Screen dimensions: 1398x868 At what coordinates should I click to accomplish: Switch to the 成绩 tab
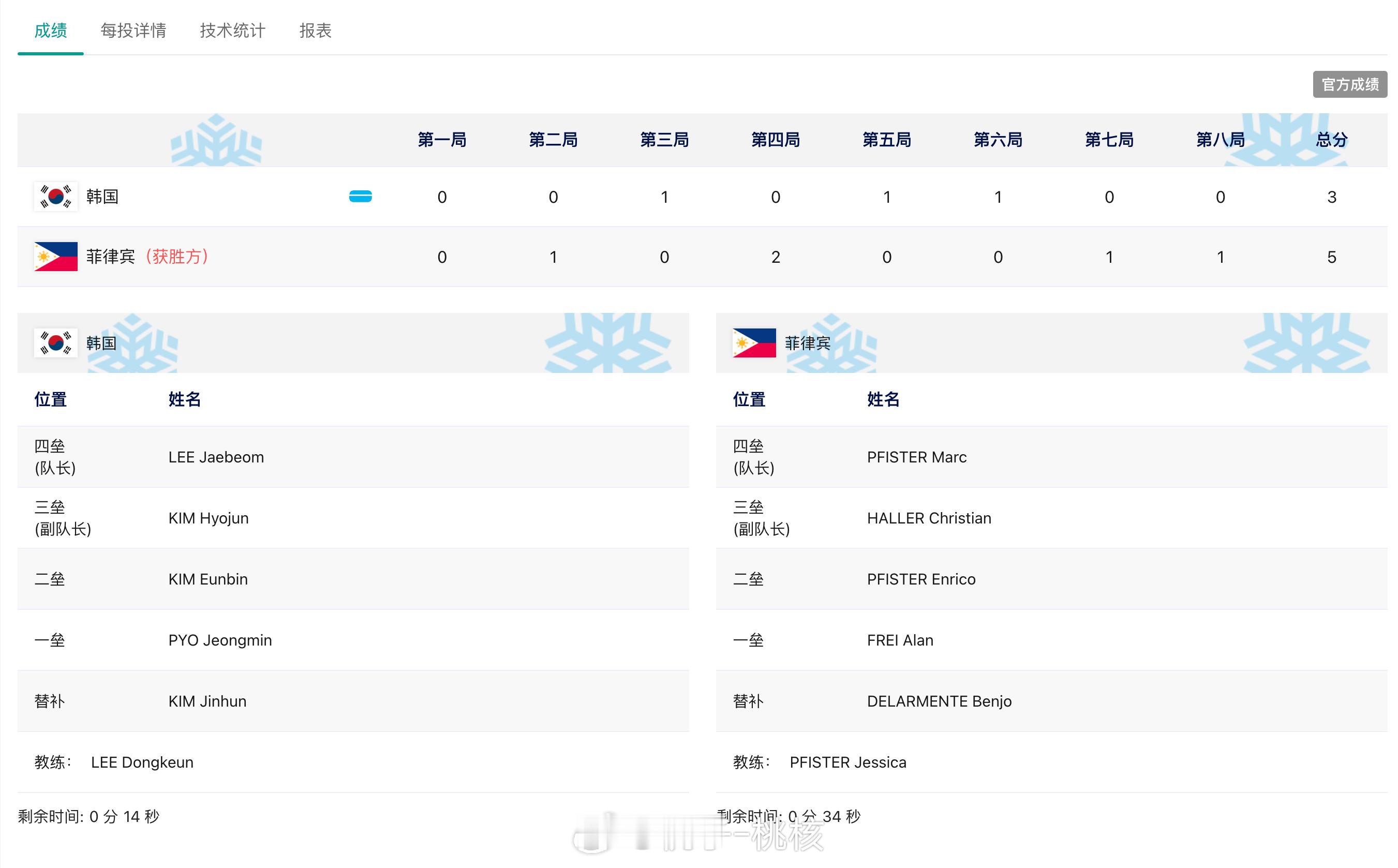(x=51, y=30)
